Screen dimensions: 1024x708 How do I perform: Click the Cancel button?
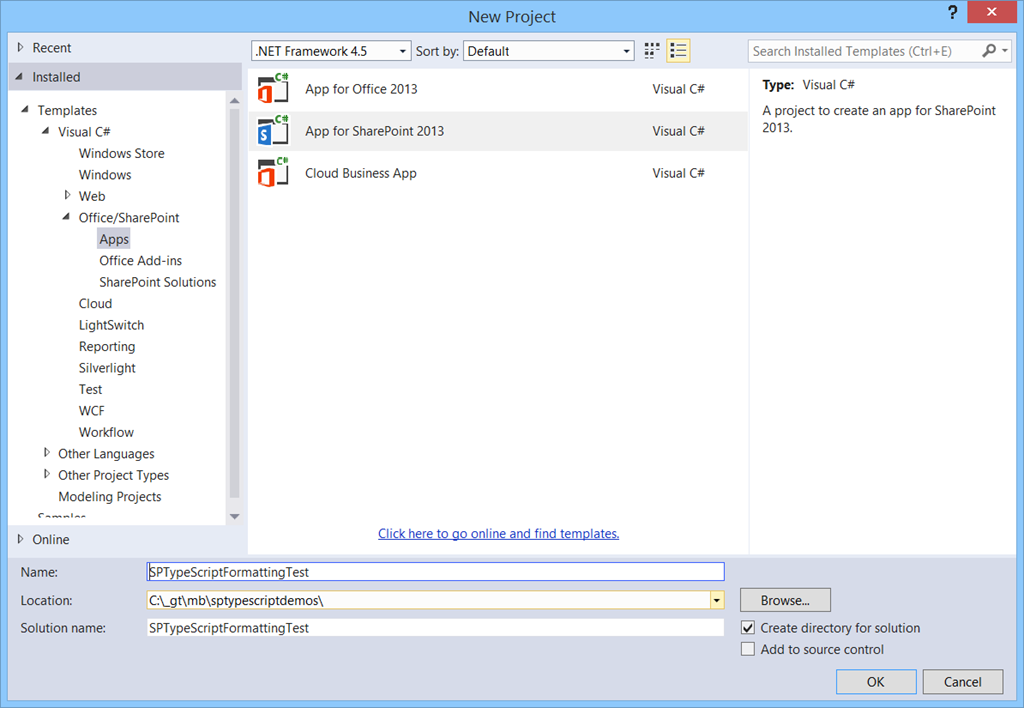point(963,682)
